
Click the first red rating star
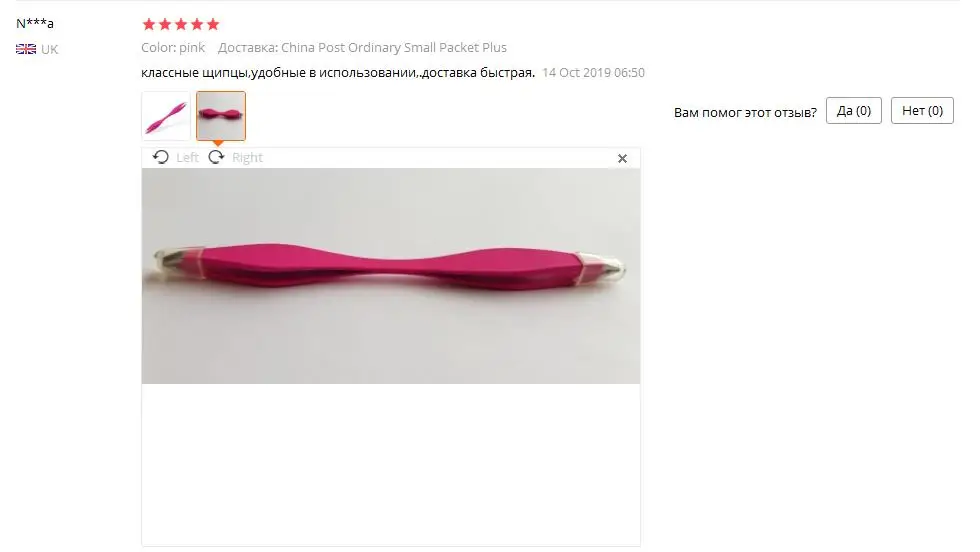pyautogui.click(x=149, y=24)
